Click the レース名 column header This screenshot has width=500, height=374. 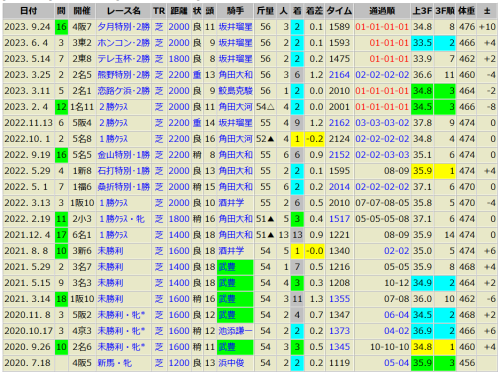point(124,11)
